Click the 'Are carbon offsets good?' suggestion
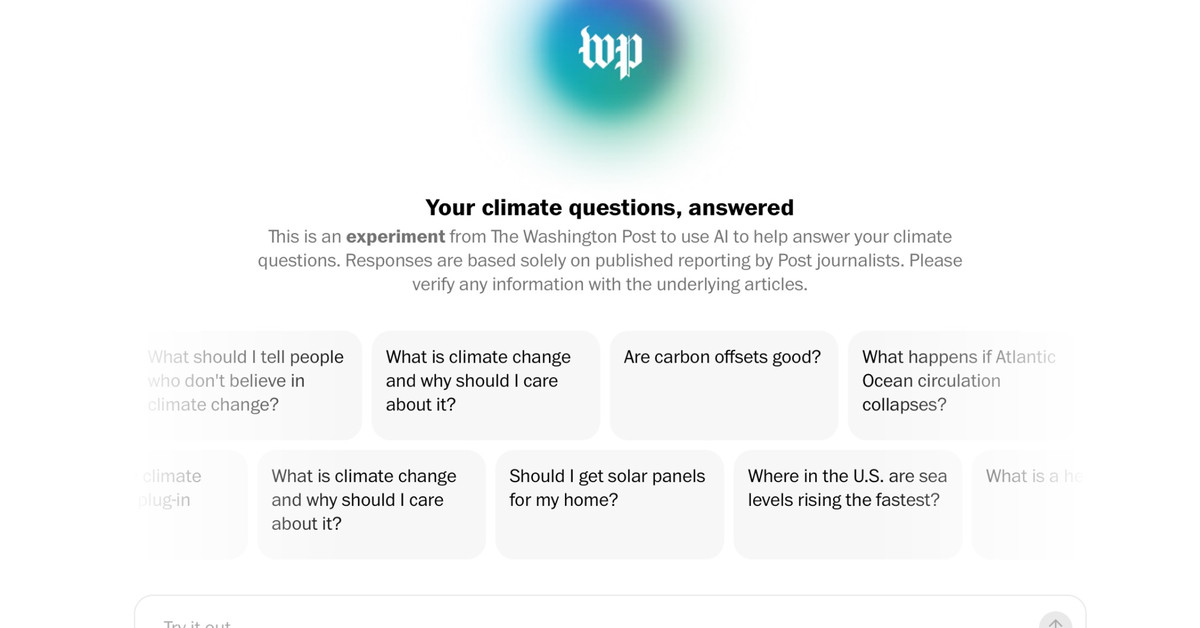The height and width of the screenshot is (628, 1200). (723, 384)
